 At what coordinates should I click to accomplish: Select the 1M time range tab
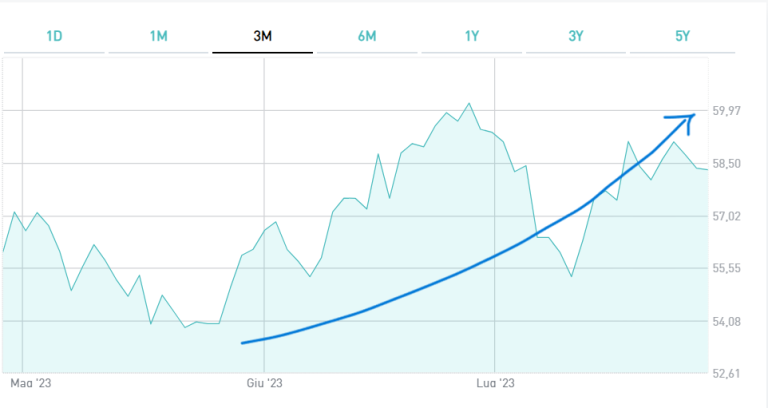158,36
